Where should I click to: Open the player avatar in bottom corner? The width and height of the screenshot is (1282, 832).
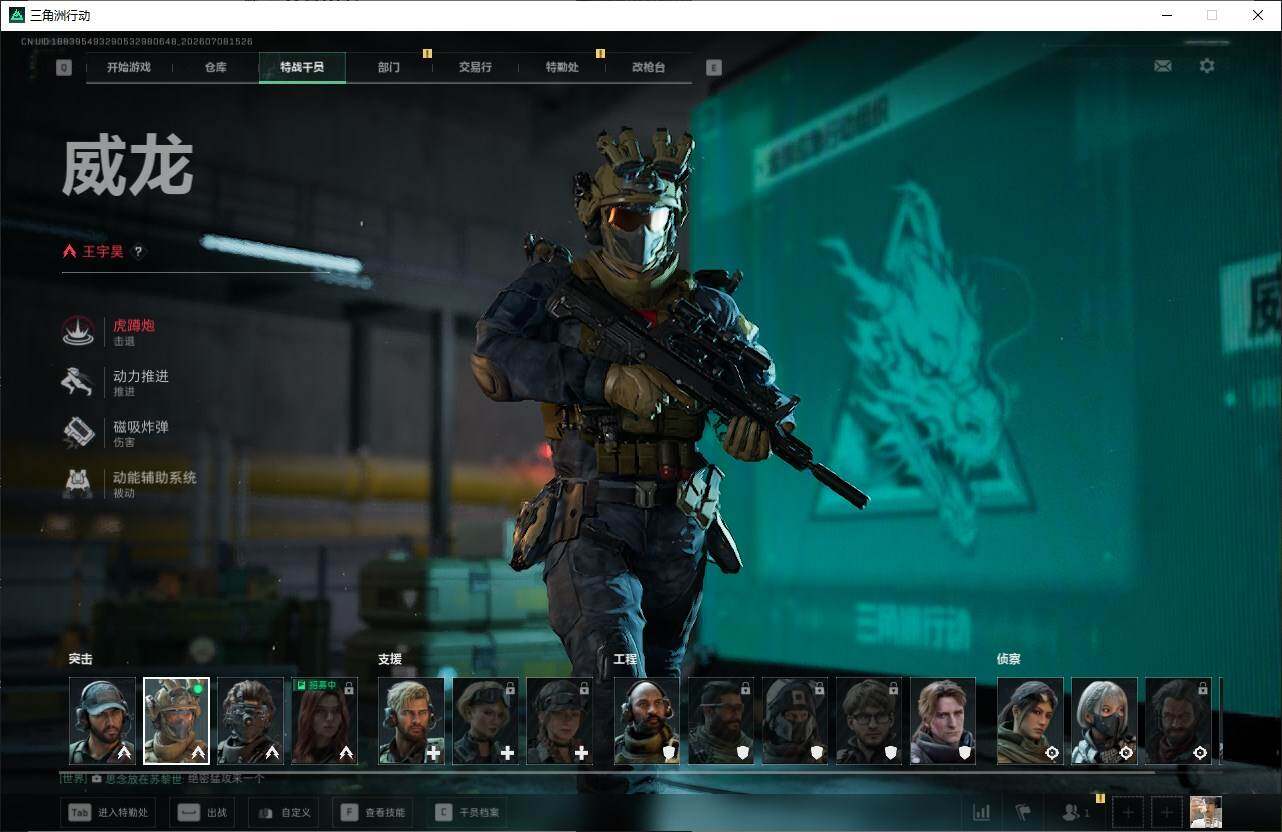[x=1206, y=812]
